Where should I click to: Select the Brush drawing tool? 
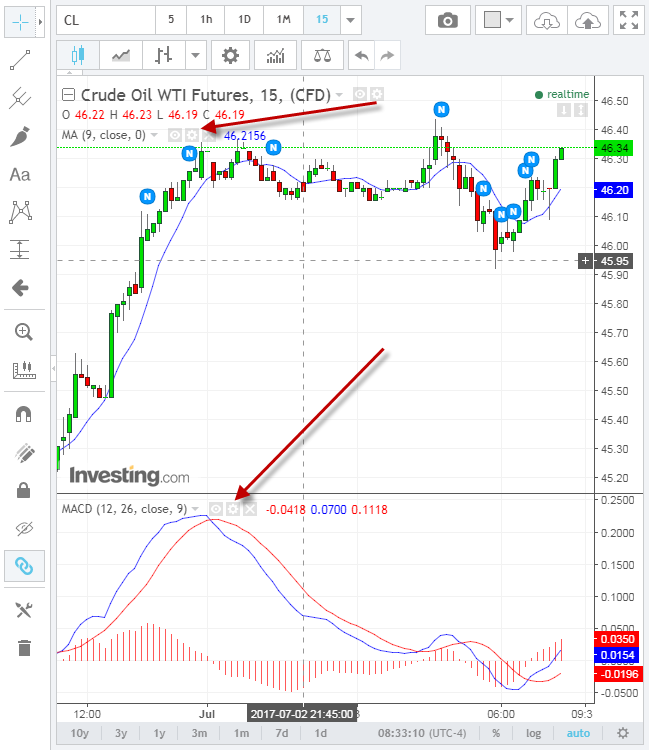pyautogui.click(x=20, y=137)
